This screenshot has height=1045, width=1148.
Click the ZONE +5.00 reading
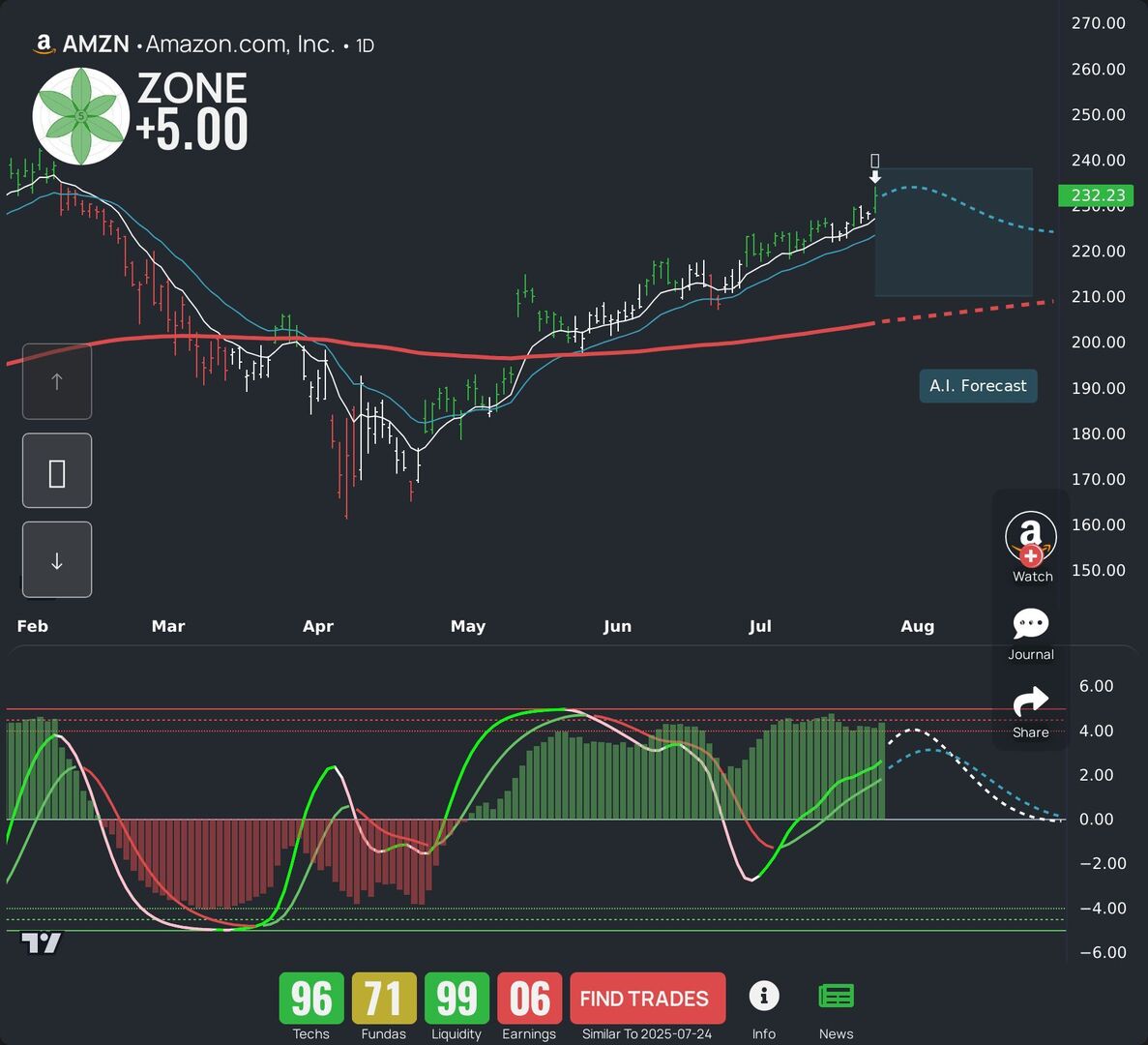tap(191, 112)
